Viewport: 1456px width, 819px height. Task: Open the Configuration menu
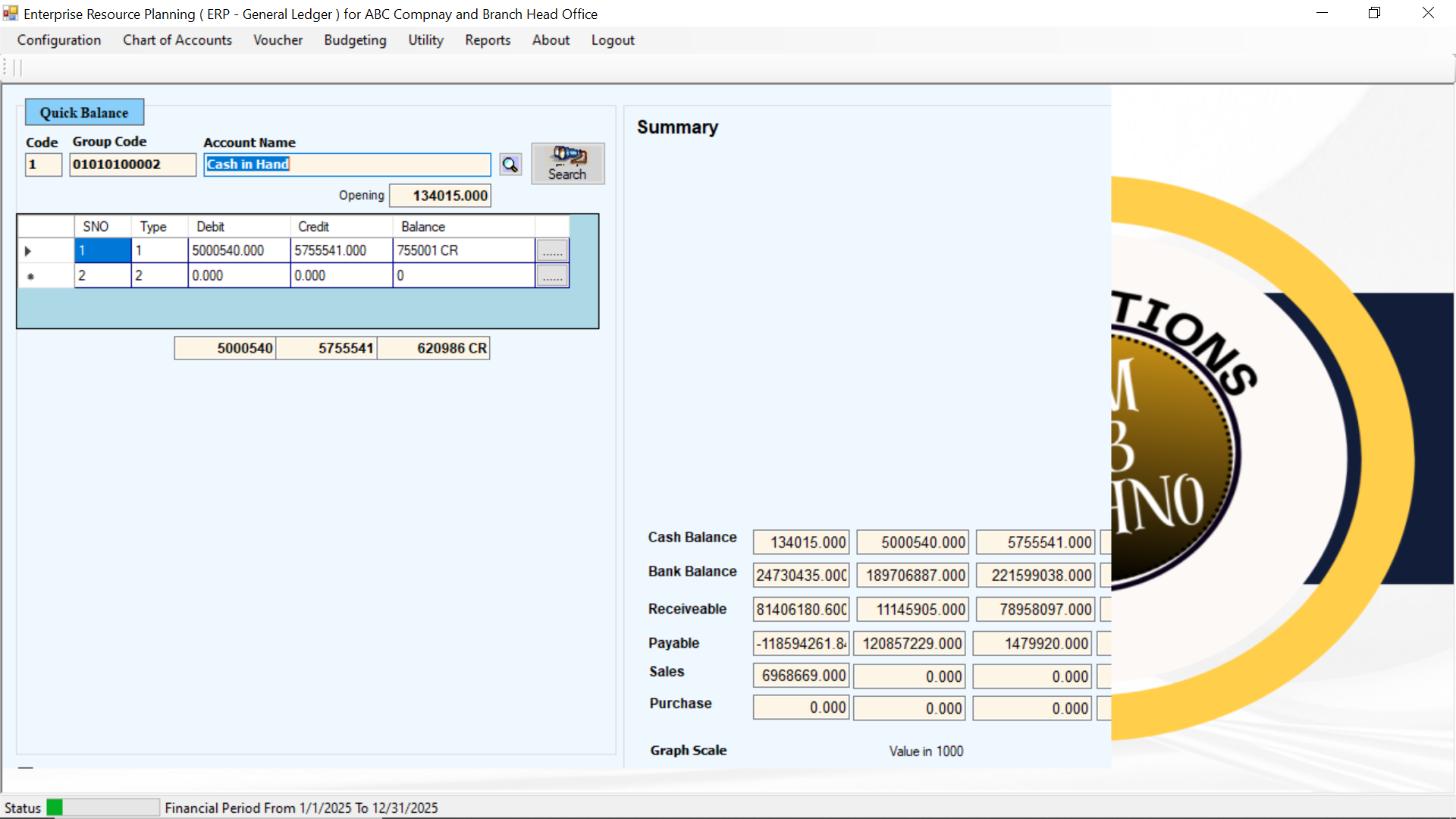59,40
